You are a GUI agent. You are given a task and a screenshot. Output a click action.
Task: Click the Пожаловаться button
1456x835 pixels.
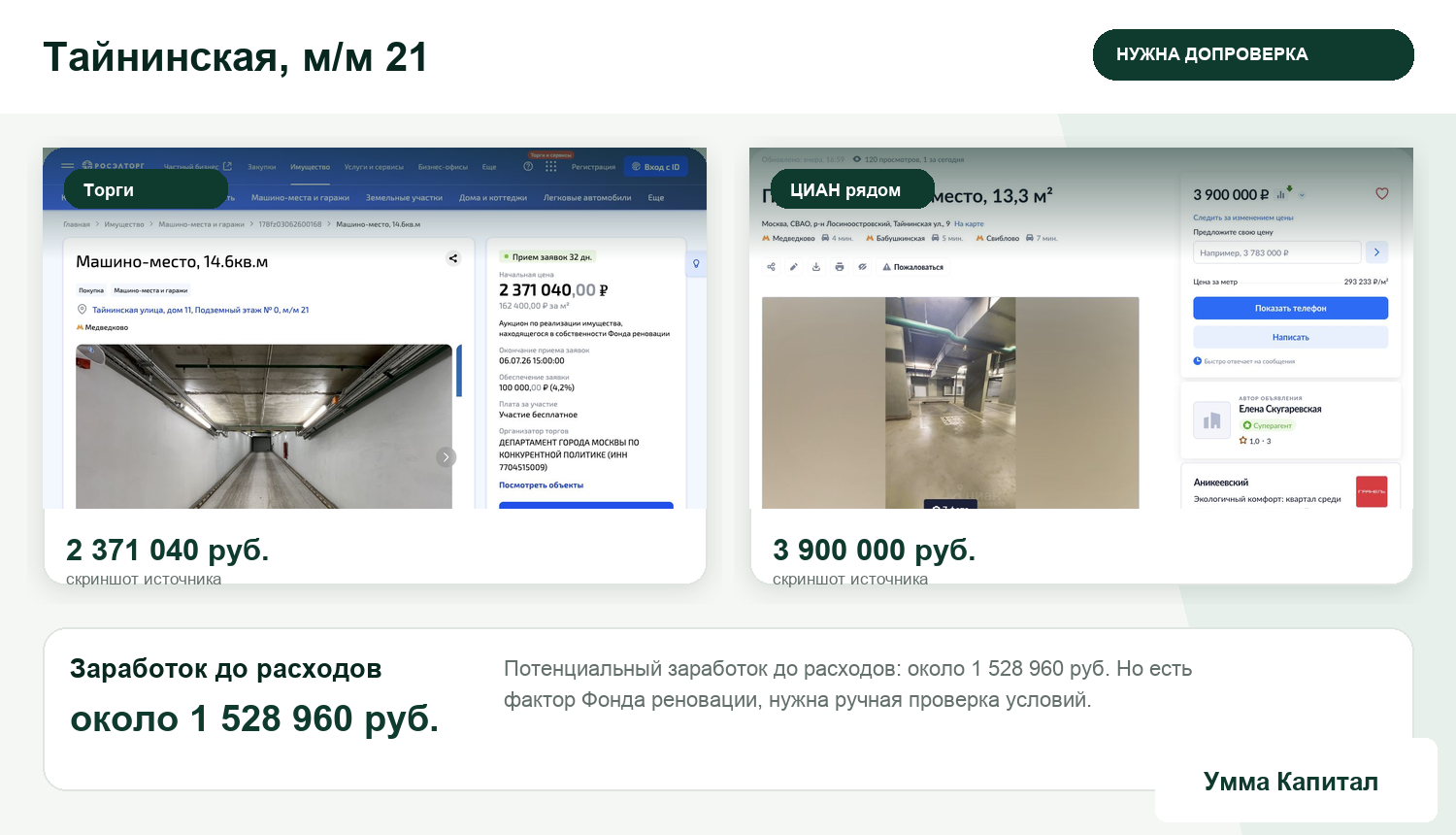[x=912, y=267]
